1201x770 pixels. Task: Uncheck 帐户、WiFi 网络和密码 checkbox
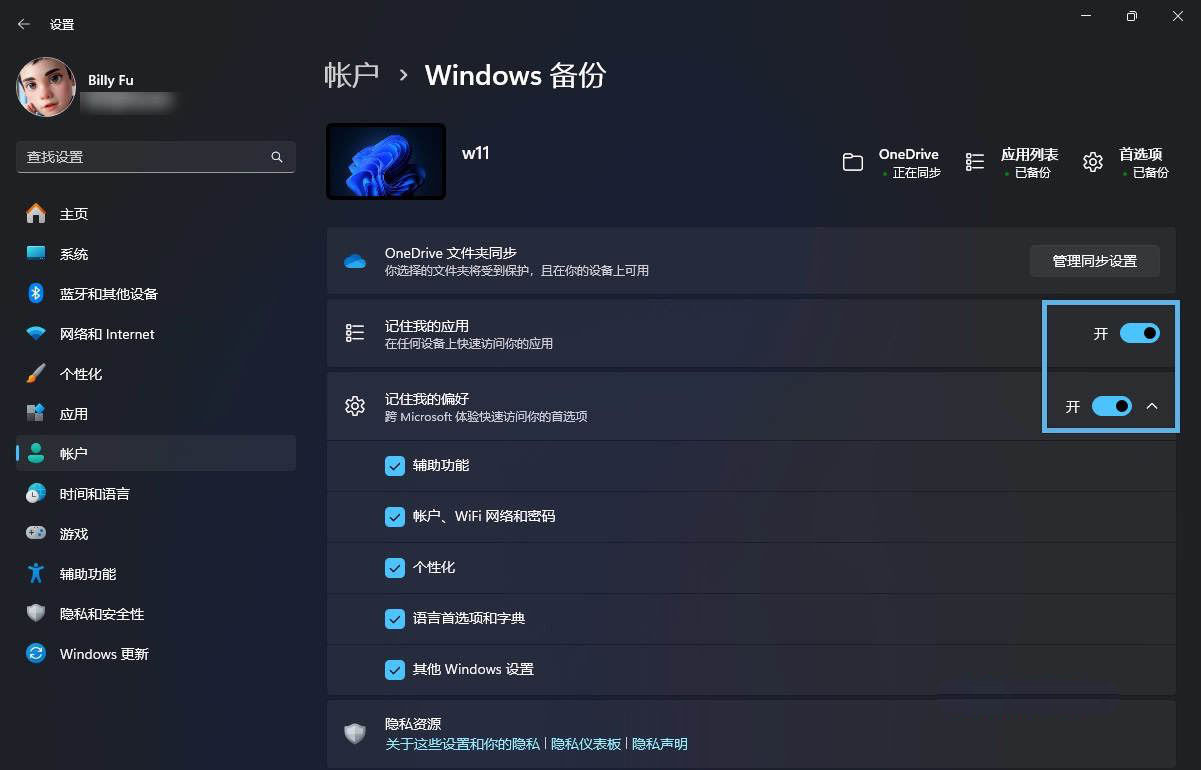point(394,517)
